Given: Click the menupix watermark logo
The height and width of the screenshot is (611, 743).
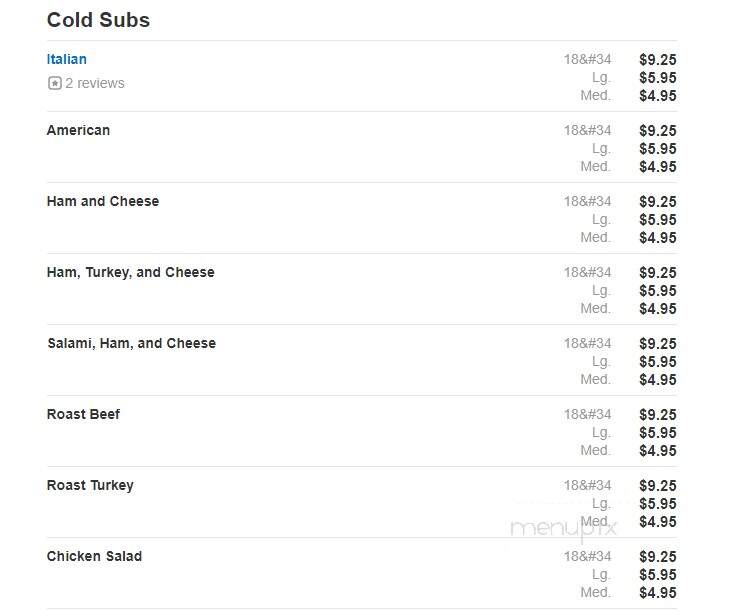Looking at the screenshot, I should [563, 528].
